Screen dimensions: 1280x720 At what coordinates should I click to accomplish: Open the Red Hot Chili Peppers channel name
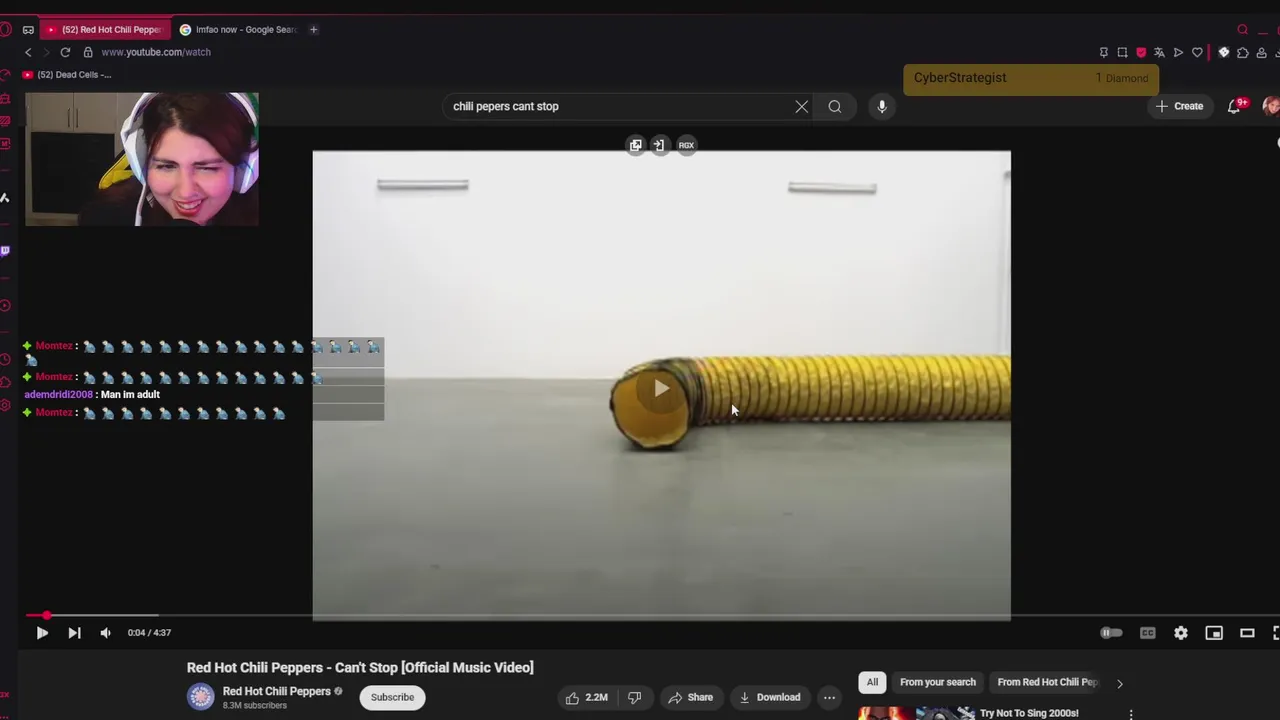(276, 691)
